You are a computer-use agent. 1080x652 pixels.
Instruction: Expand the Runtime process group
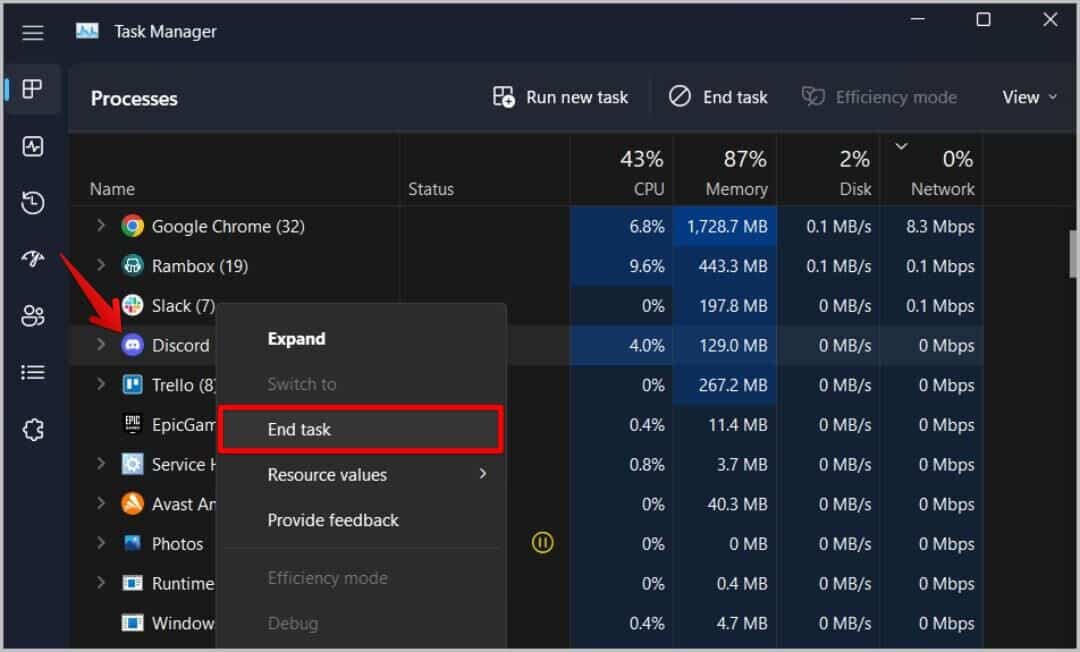click(101, 582)
